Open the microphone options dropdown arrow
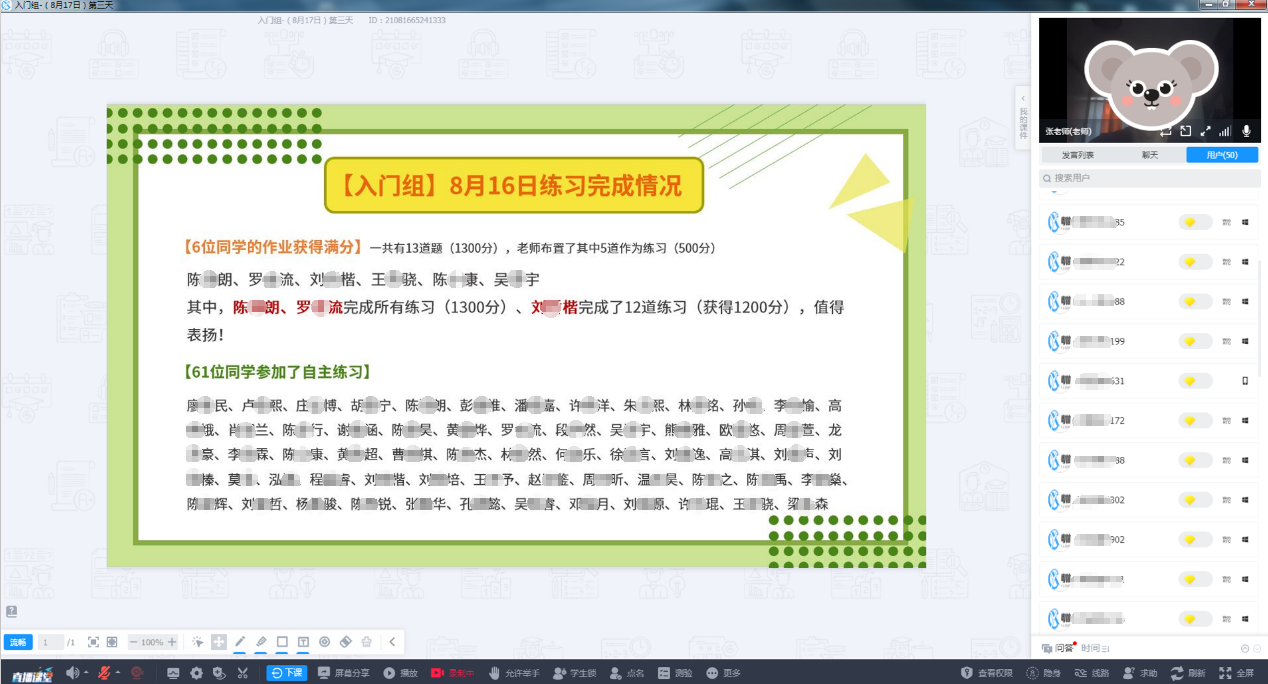 (x=117, y=673)
